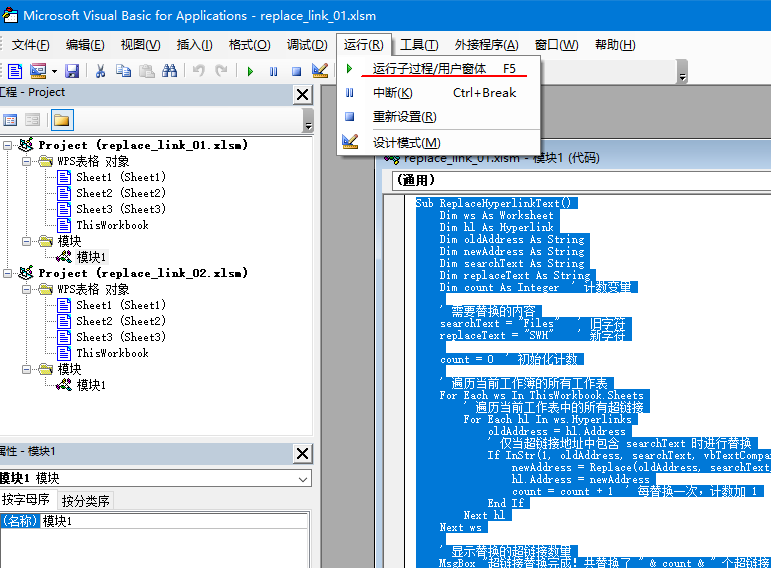Collapse 模块 folder under replace_link_02
This screenshot has height=568, width=771.
(27, 369)
